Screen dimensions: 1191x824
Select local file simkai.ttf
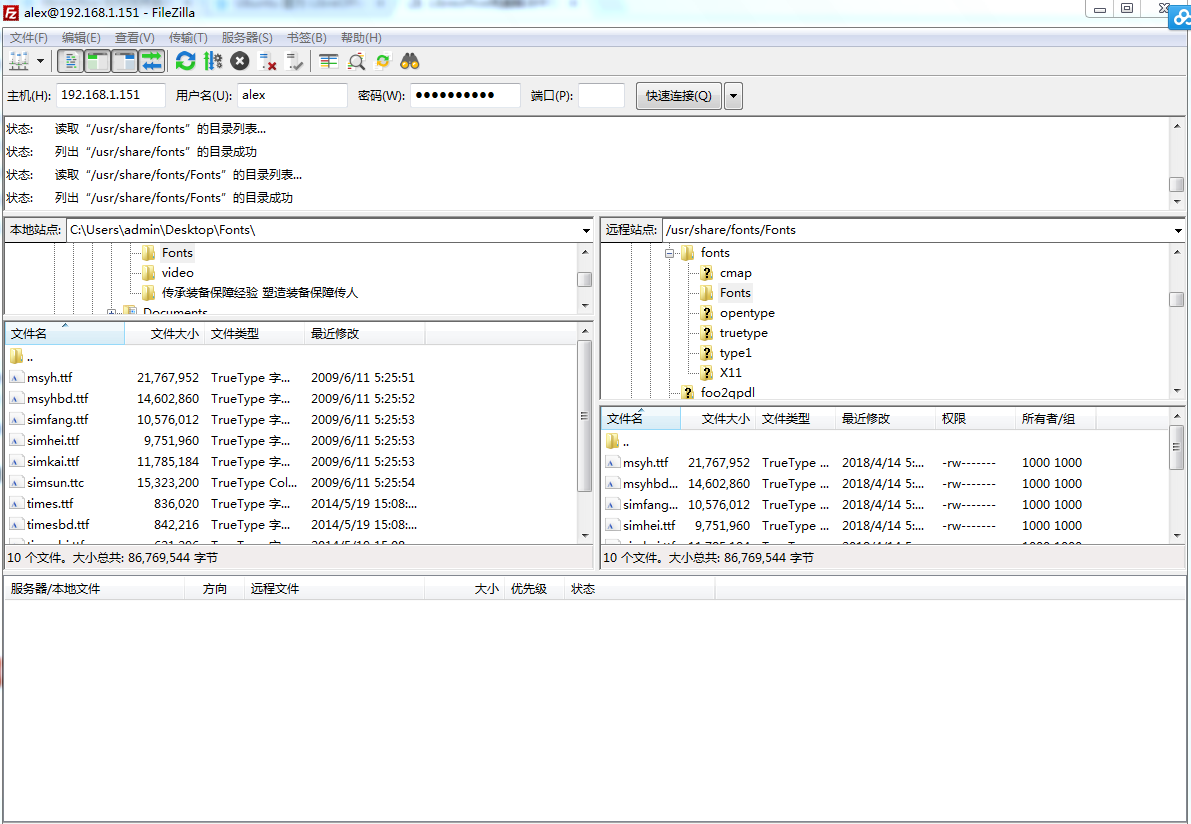point(53,462)
